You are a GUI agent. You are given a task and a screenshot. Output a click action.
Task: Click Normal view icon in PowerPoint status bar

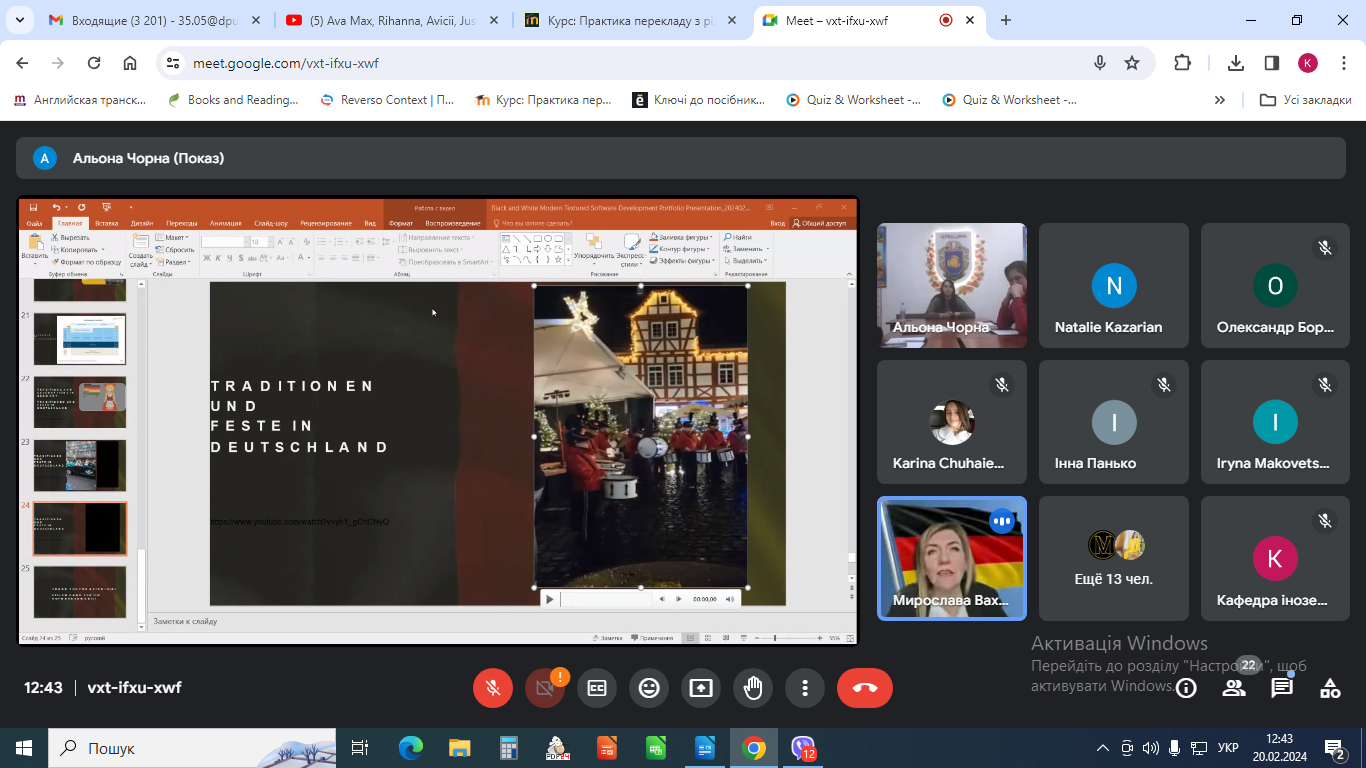coord(690,638)
